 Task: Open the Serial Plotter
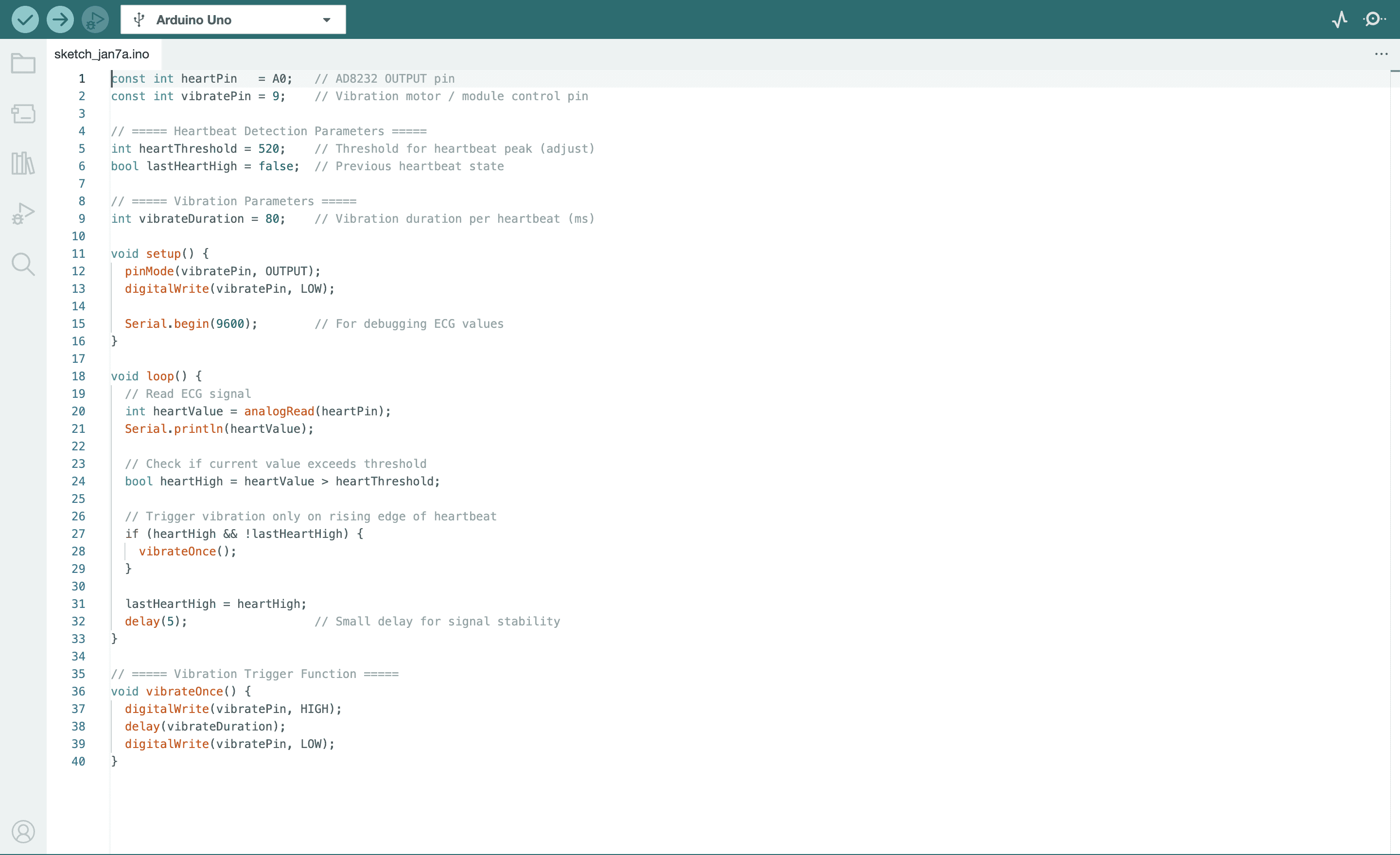pos(1339,20)
